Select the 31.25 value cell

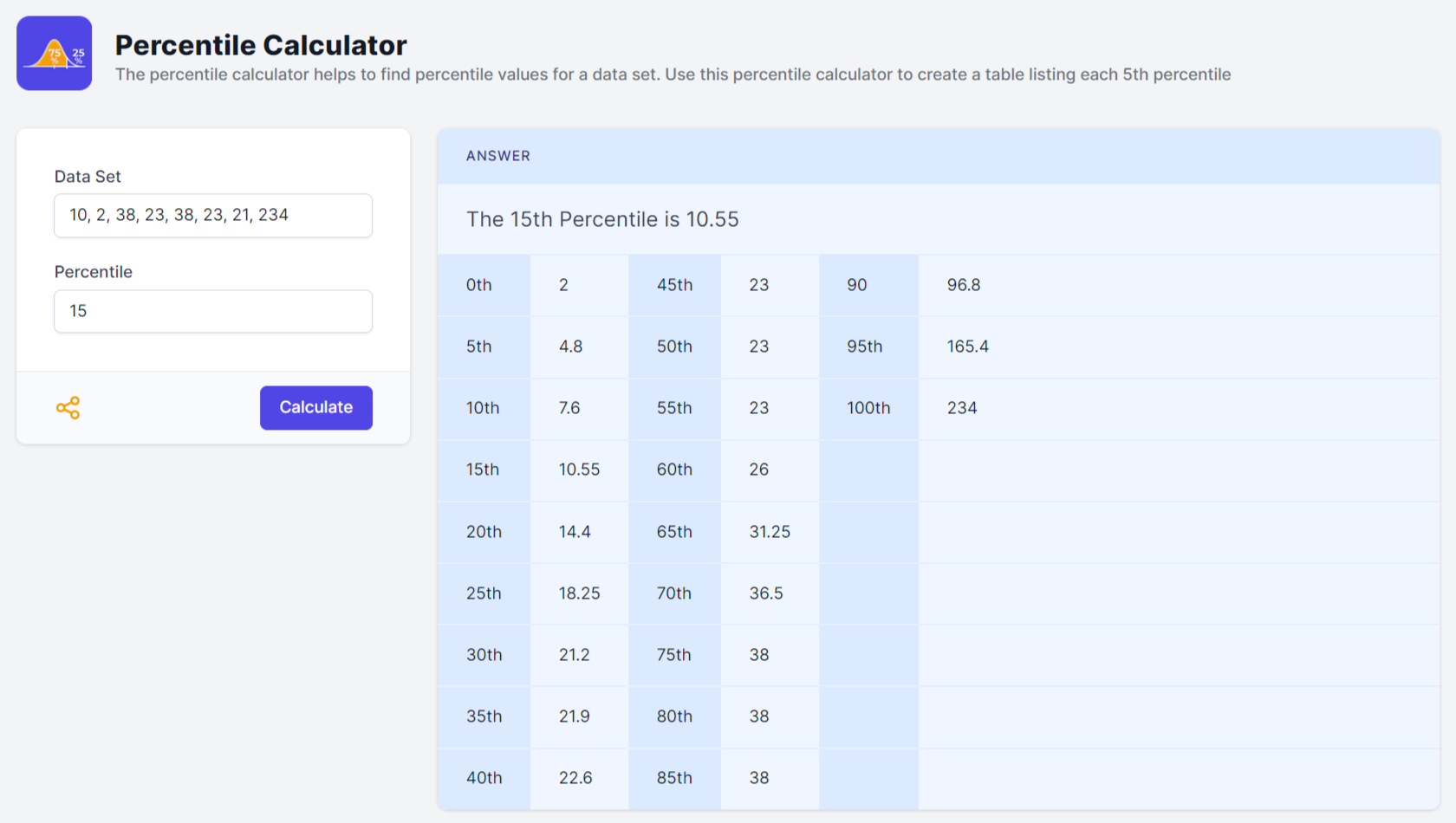(770, 532)
